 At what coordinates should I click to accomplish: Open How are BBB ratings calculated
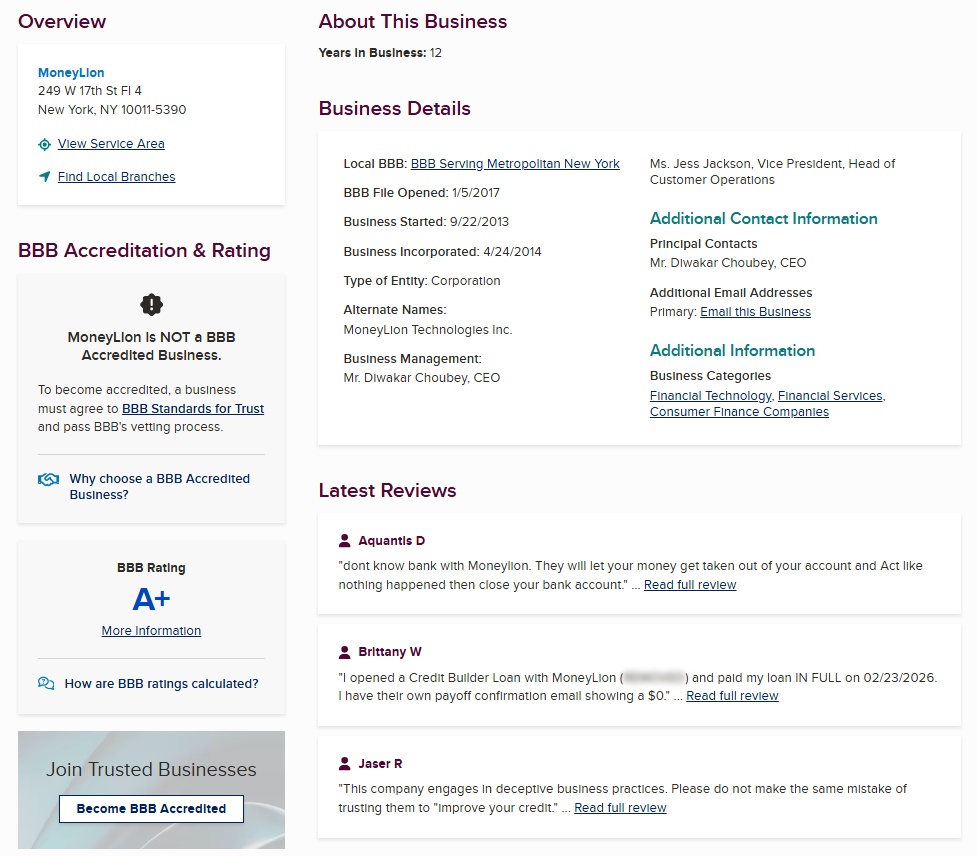(161, 683)
